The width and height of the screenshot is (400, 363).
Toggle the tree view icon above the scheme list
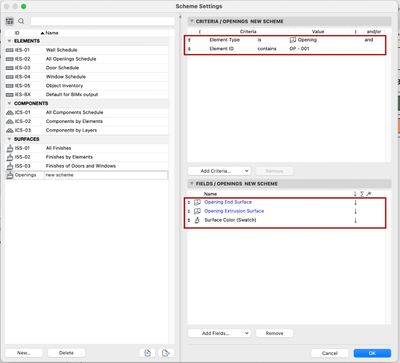click(x=10, y=21)
